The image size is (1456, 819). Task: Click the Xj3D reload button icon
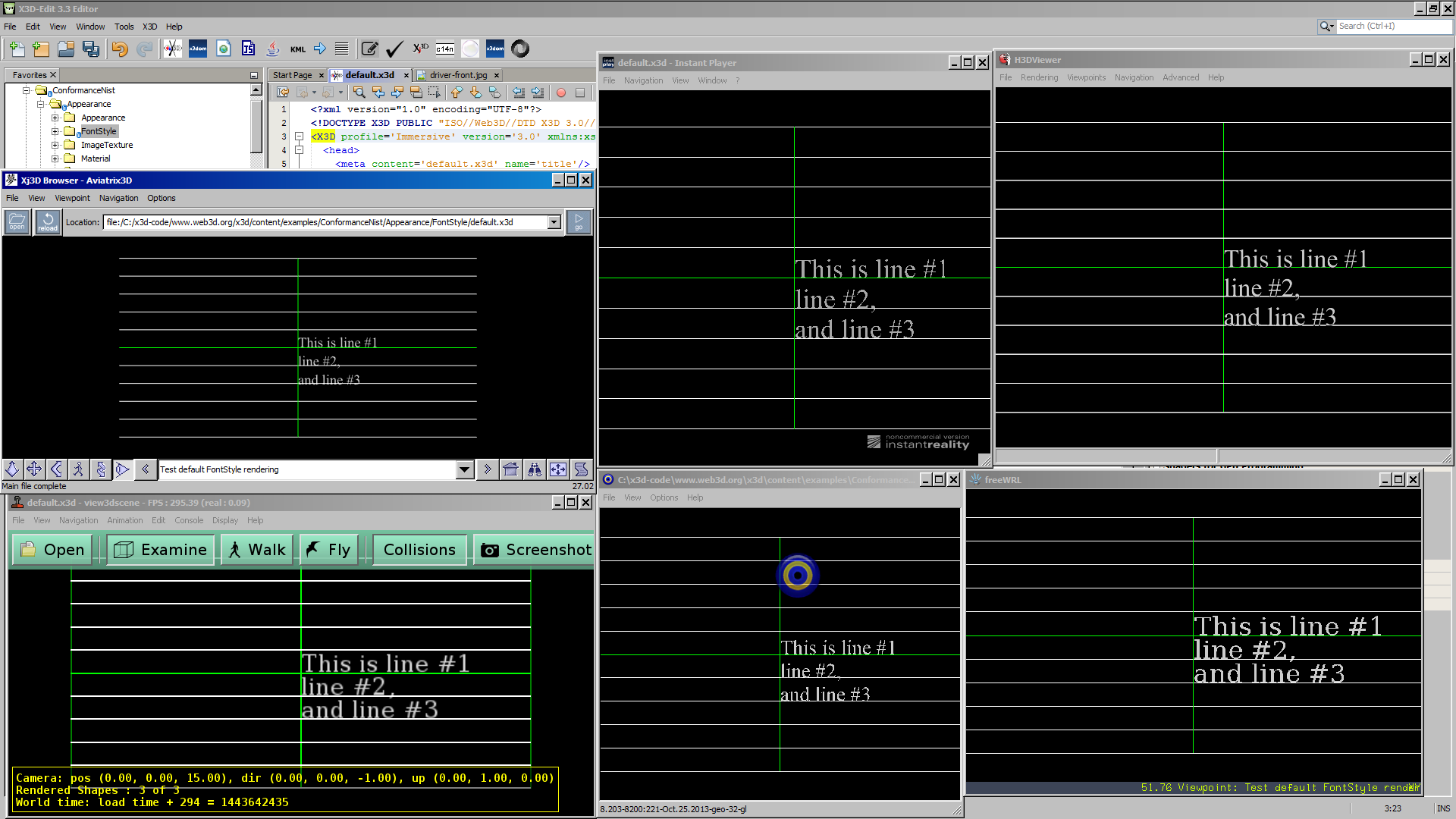(x=48, y=222)
